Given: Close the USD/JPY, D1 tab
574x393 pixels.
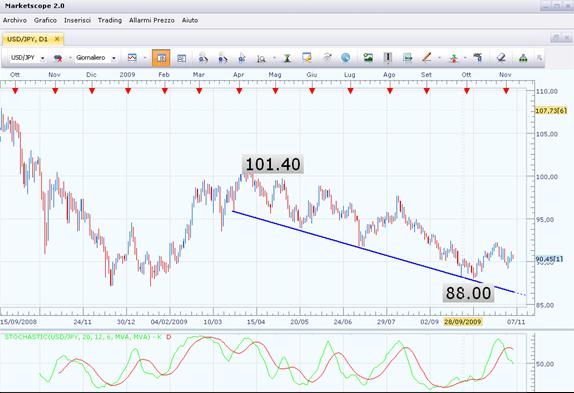Looking at the screenshot, I should coord(57,39).
